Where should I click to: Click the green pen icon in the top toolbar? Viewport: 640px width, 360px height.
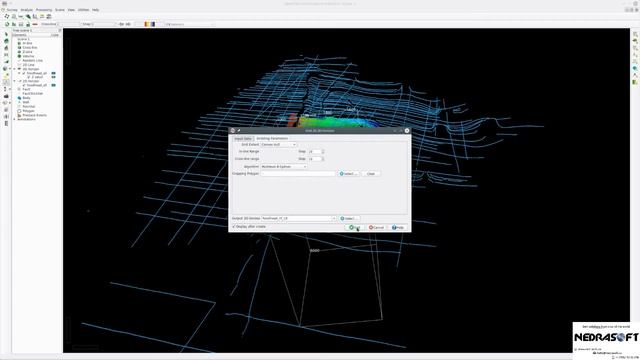(28, 16)
